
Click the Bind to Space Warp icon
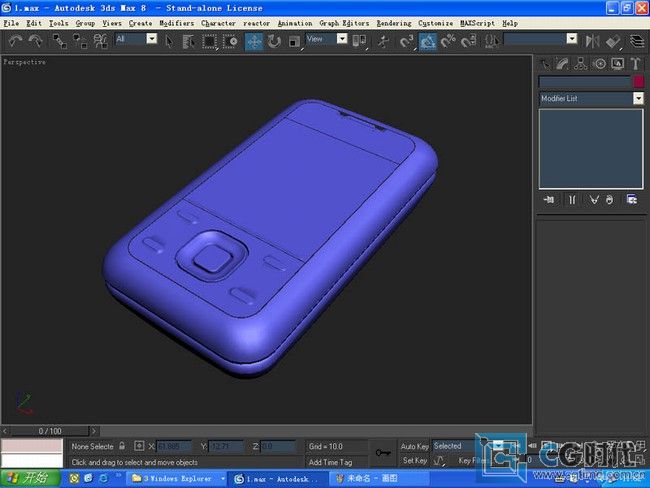click(x=100, y=41)
